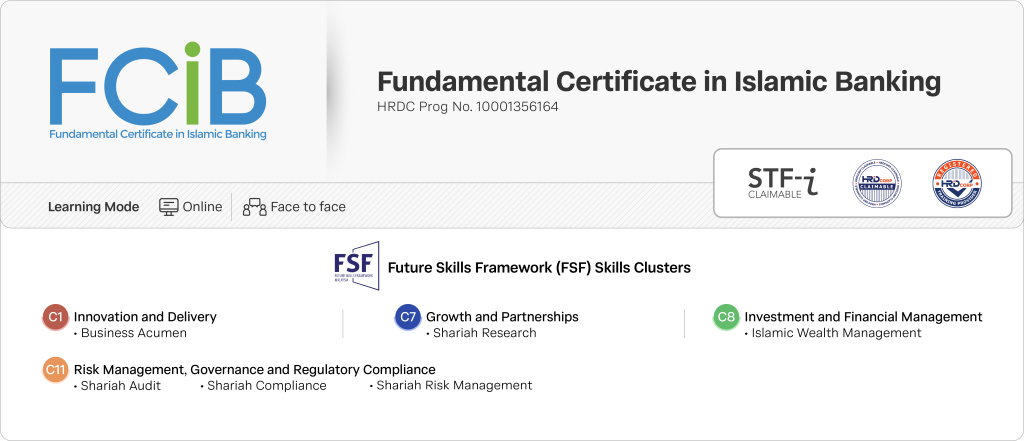The width and height of the screenshot is (1024, 441).
Task: Click the Shariah Compliance skill
Action: click(266, 386)
